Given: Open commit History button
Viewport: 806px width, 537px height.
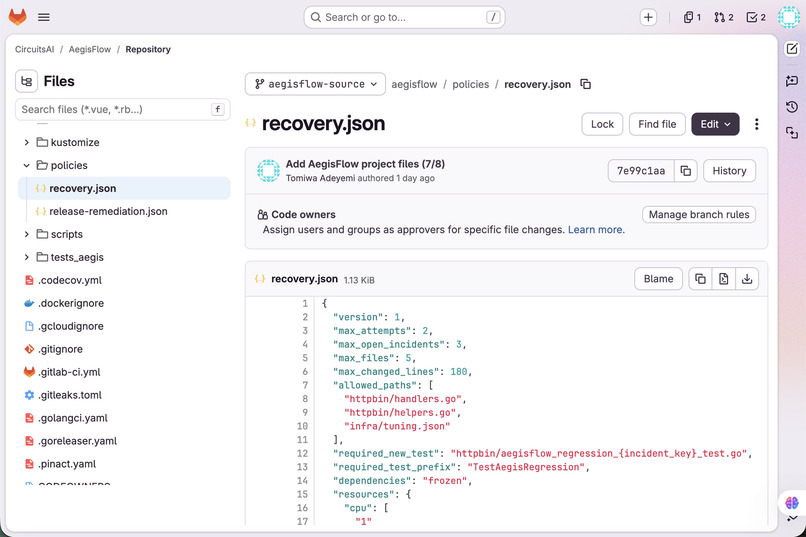Looking at the screenshot, I should (729, 171).
